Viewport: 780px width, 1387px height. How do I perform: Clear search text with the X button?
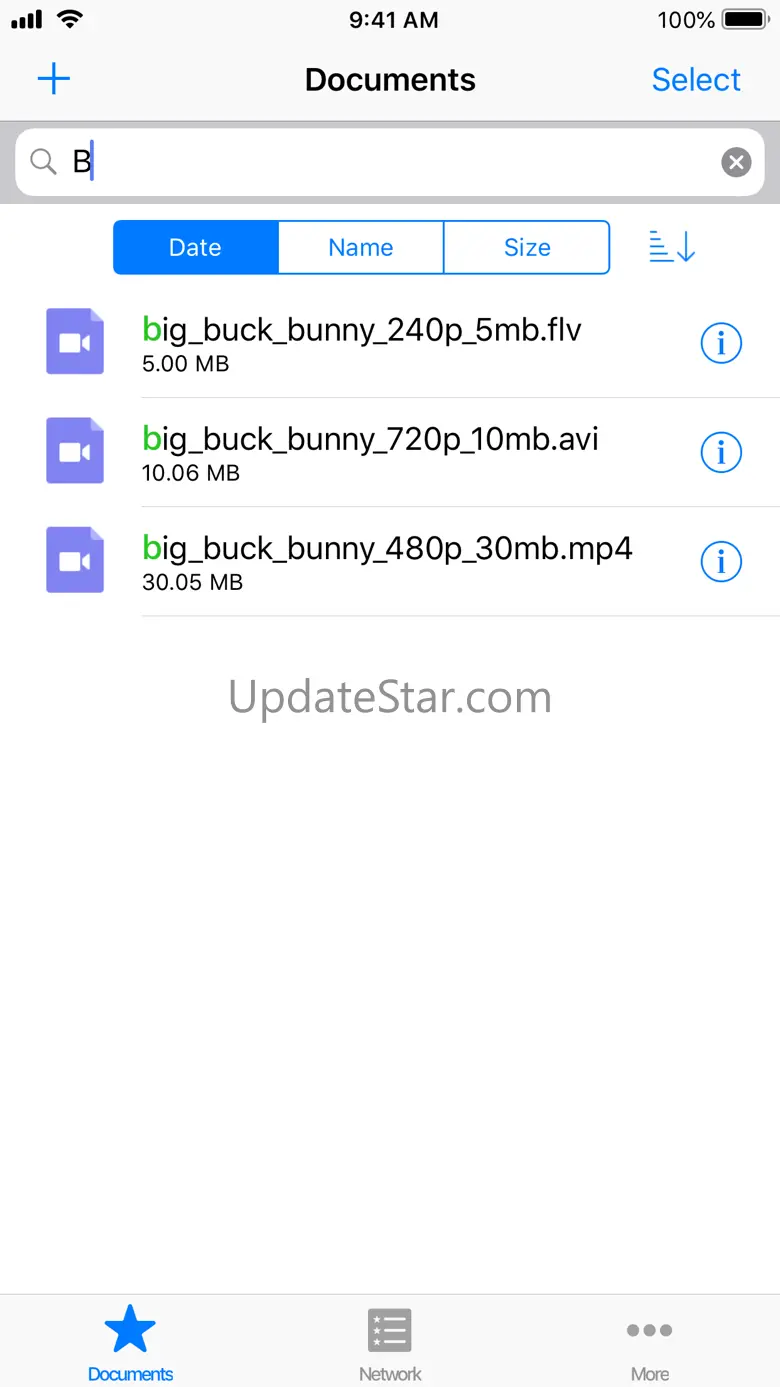(x=736, y=162)
